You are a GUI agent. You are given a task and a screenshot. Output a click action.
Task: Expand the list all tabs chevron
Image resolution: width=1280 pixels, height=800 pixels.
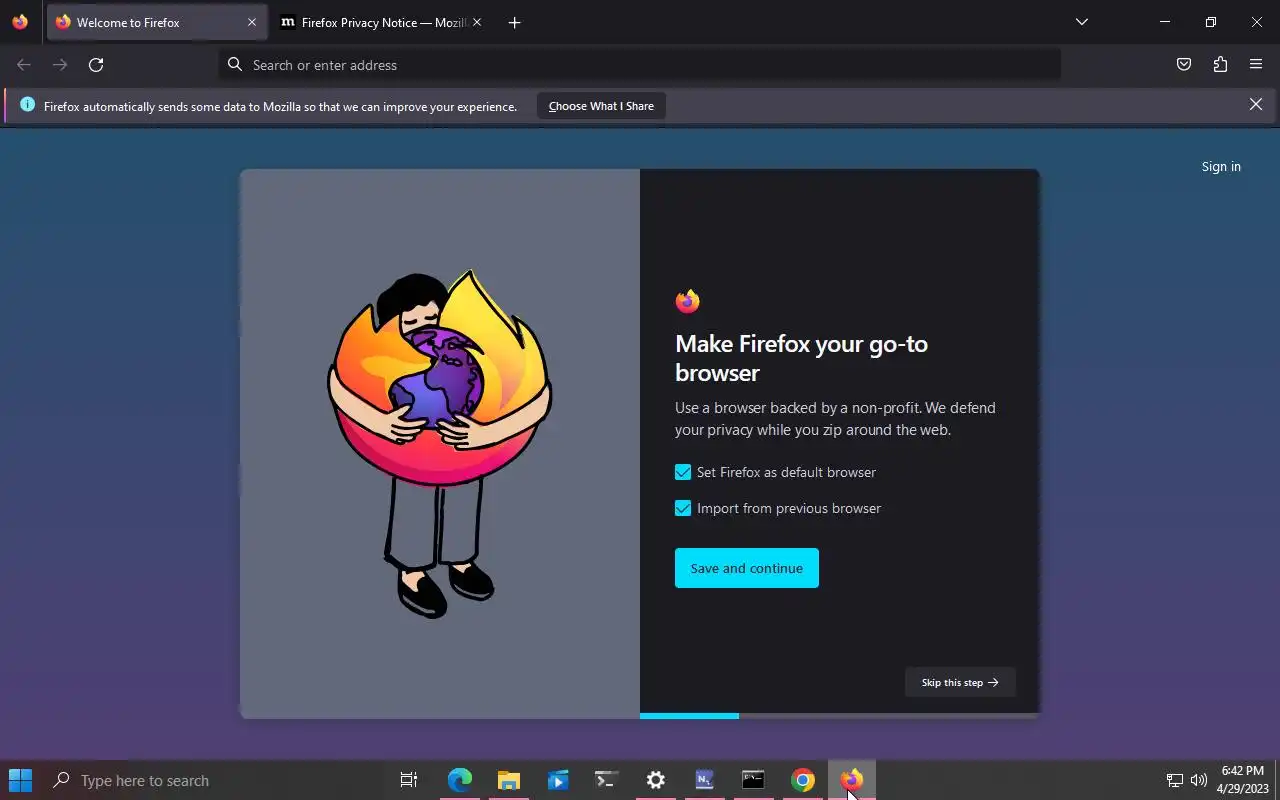(x=1081, y=22)
